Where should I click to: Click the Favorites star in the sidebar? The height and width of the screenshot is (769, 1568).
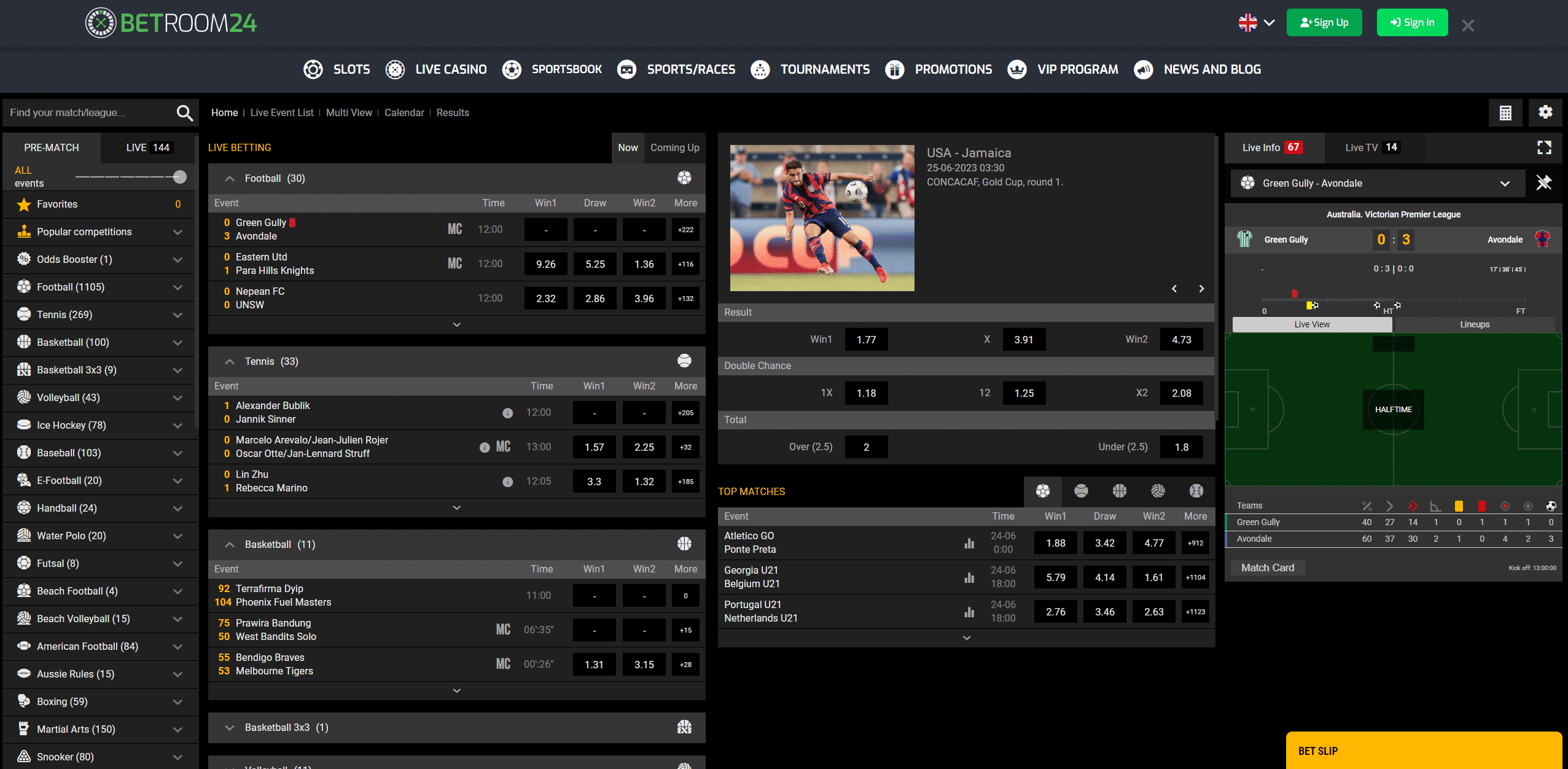tap(24, 205)
